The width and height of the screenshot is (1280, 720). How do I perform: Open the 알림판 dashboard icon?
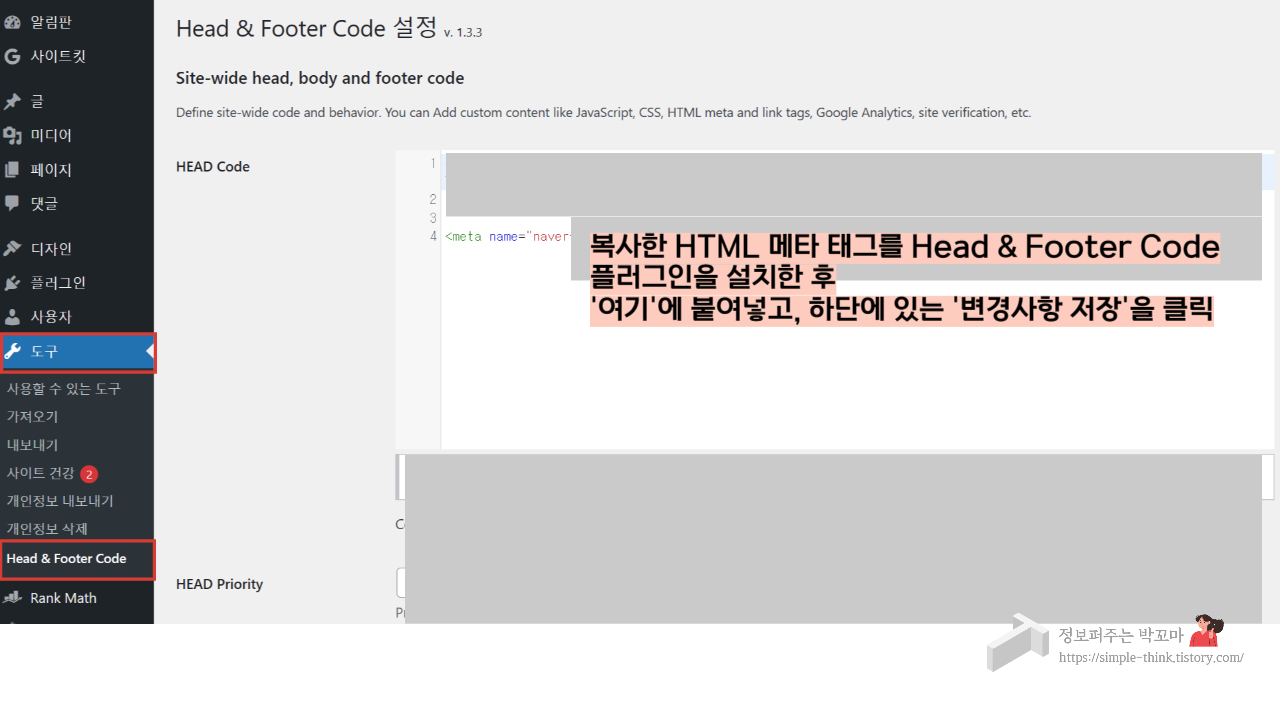(x=12, y=22)
